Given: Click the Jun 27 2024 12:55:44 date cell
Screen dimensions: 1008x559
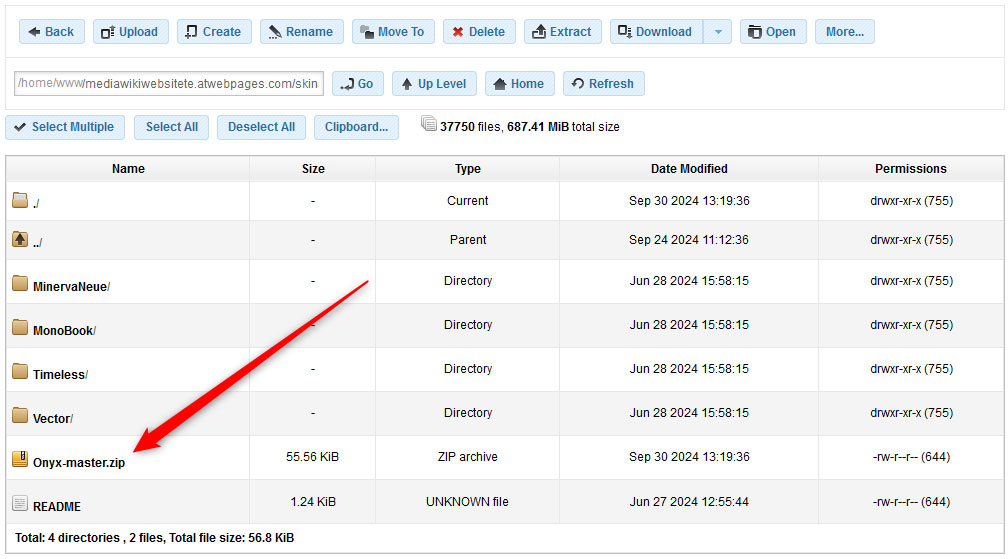Looking at the screenshot, I should [688, 502].
